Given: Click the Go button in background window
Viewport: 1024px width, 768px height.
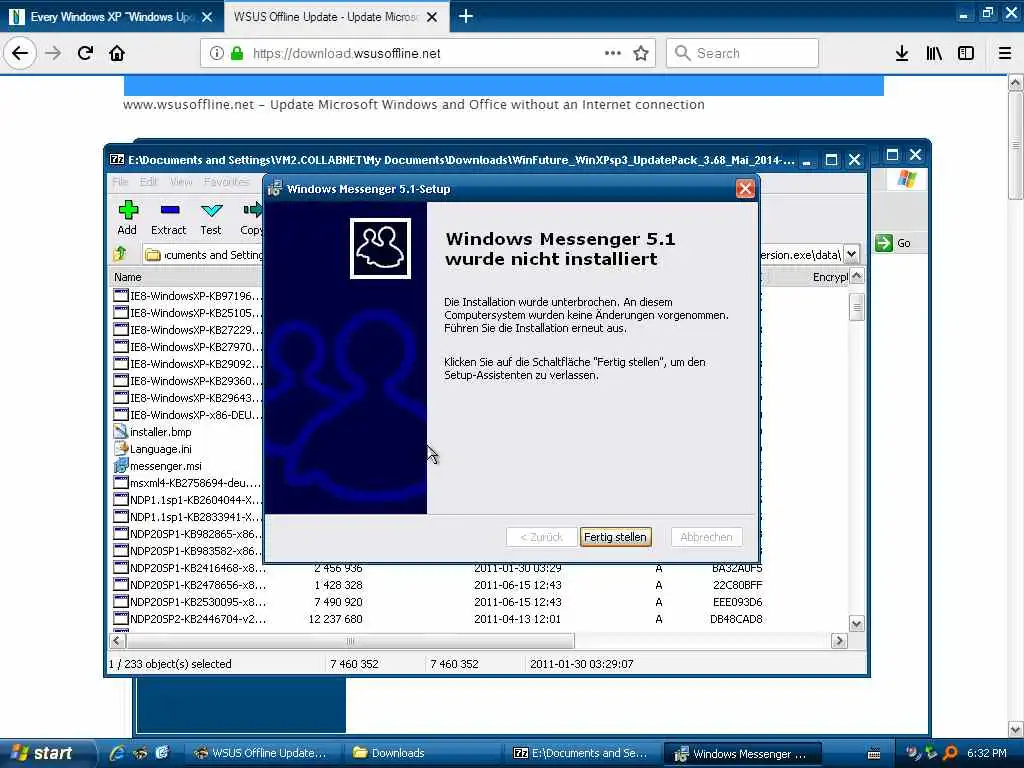Looking at the screenshot, I should pyautogui.click(x=893, y=243).
